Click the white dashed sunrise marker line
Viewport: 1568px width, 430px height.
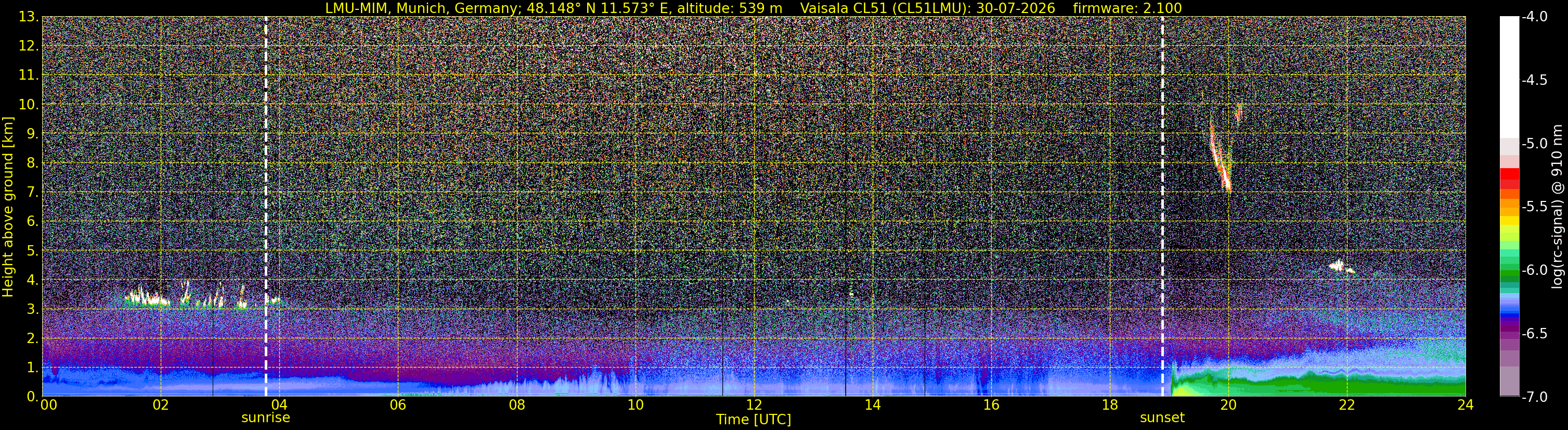266,207
